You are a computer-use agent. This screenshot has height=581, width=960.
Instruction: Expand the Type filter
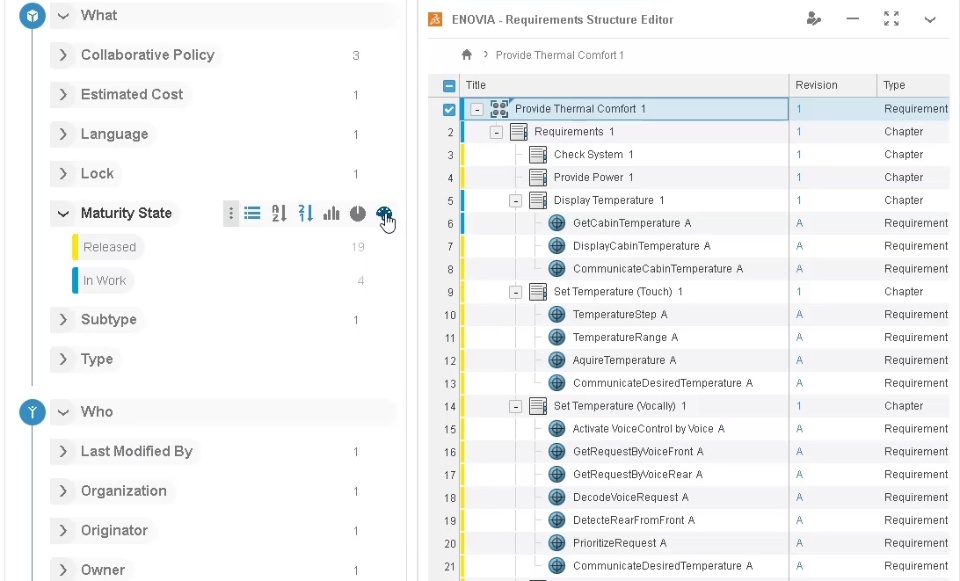coord(62,359)
